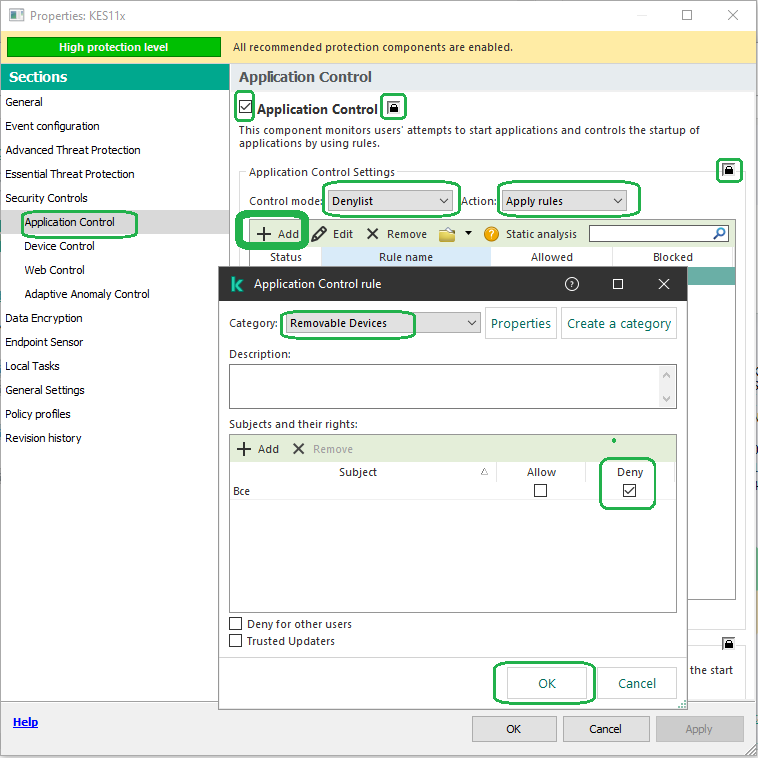Click the Kaspersky logo in rule dialog title

click(x=237, y=284)
